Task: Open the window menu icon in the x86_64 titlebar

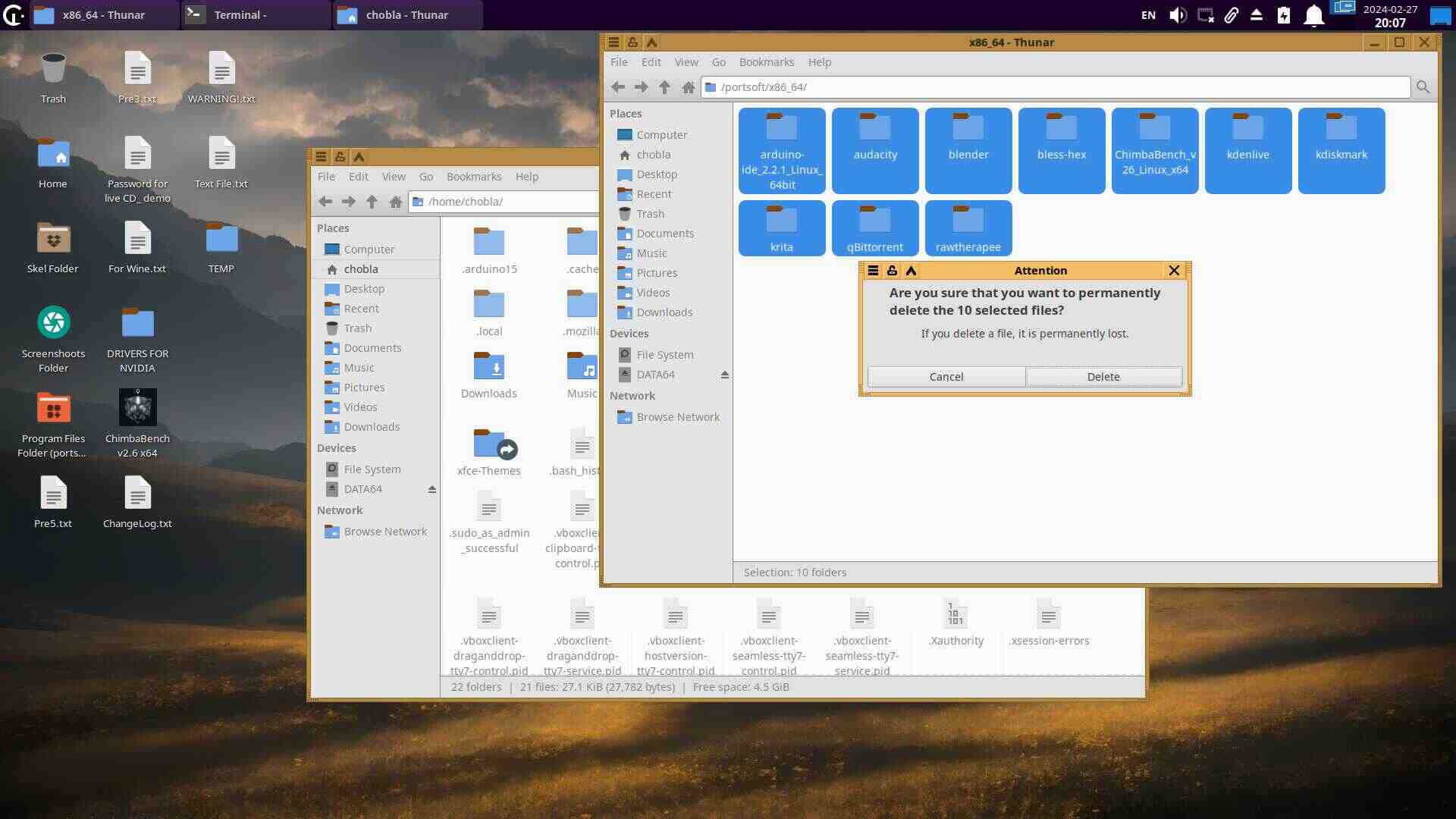Action: pos(613,42)
